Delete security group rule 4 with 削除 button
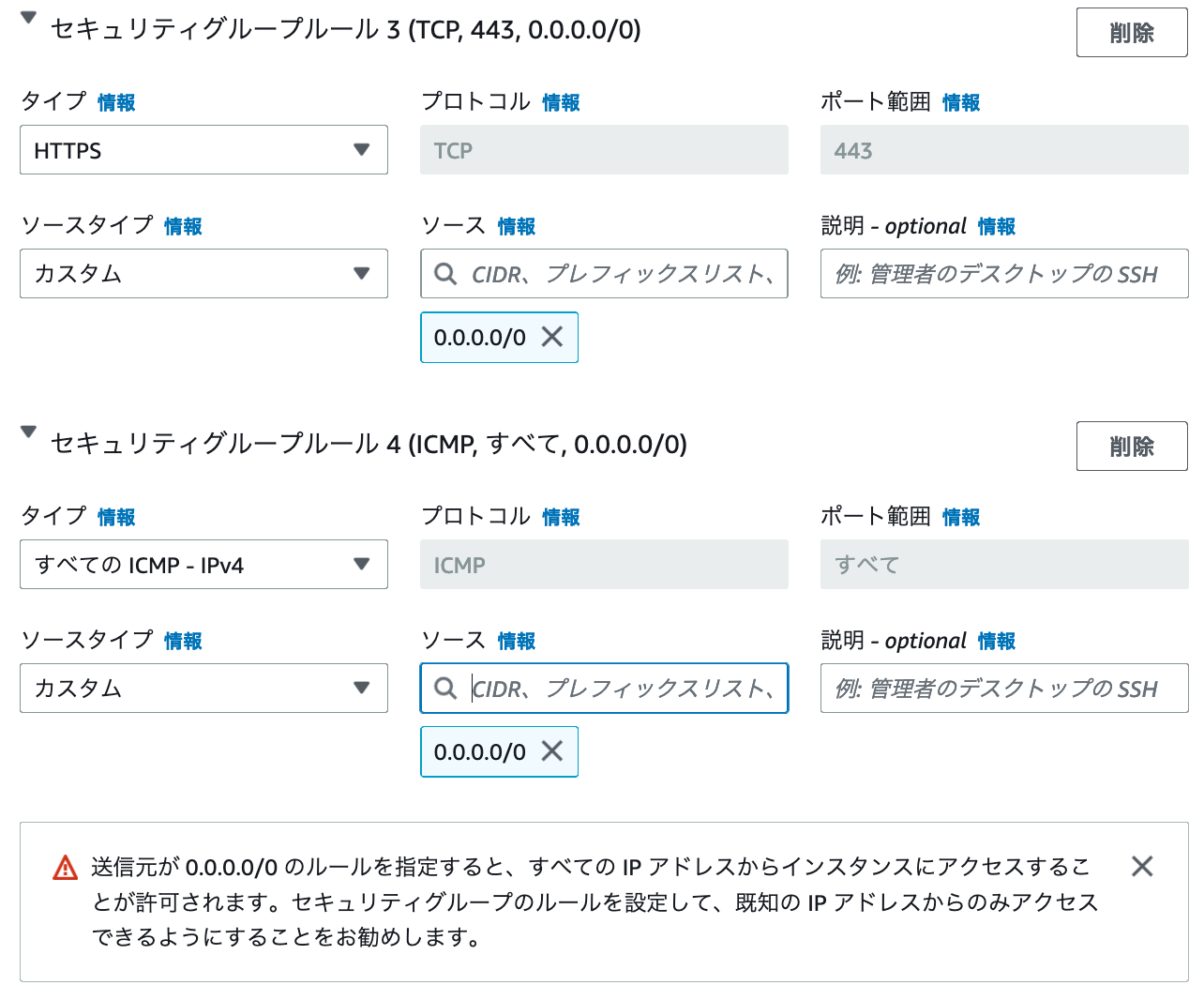Image resolution: width=1204 pixels, height=1000 pixels. (x=1132, y=446)
